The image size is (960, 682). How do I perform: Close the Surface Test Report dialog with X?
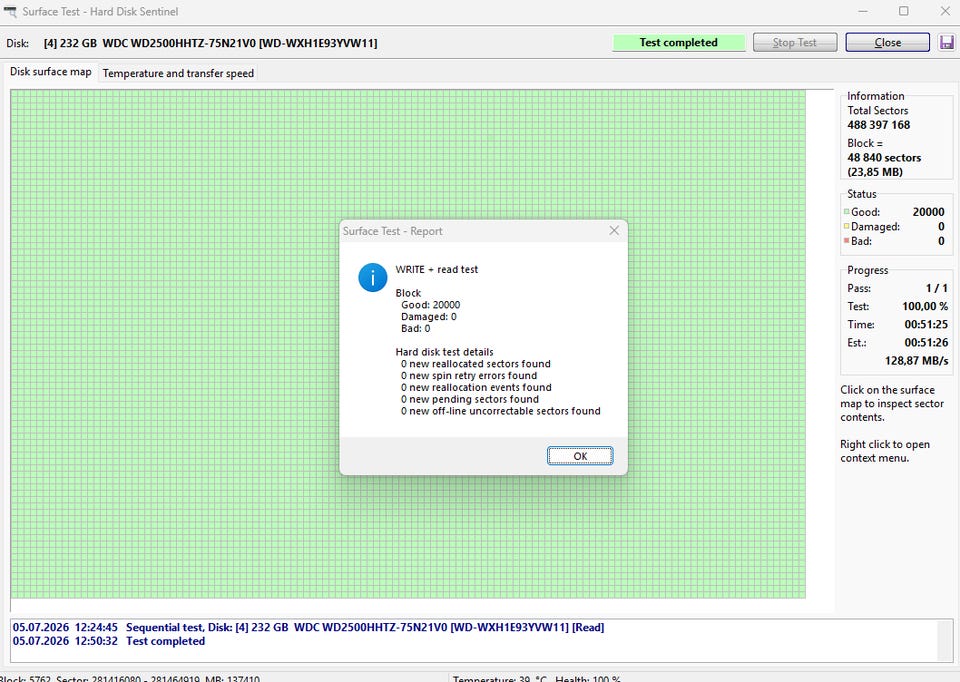coord(614,230)
